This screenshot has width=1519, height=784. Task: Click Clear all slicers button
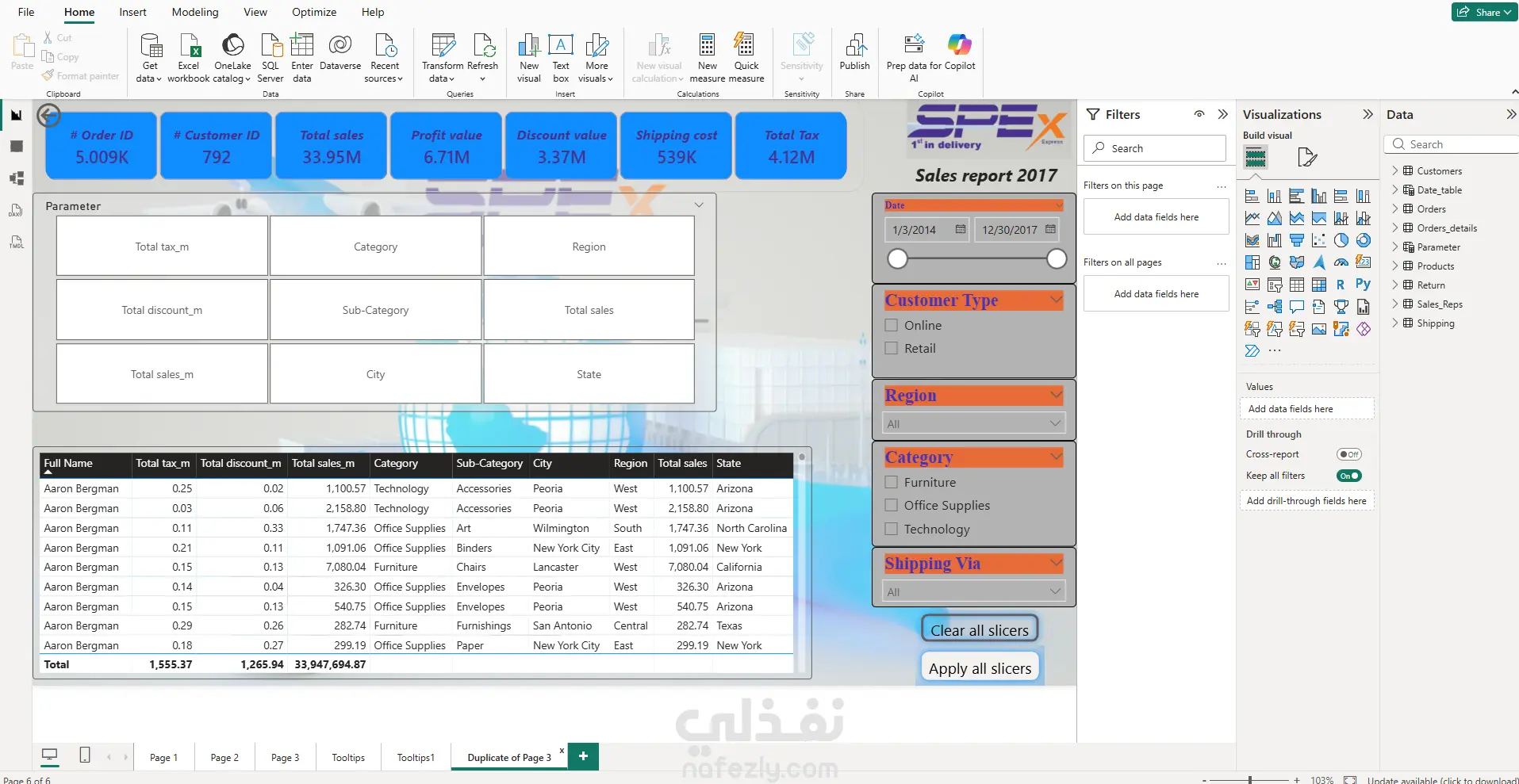click(980, 629)
